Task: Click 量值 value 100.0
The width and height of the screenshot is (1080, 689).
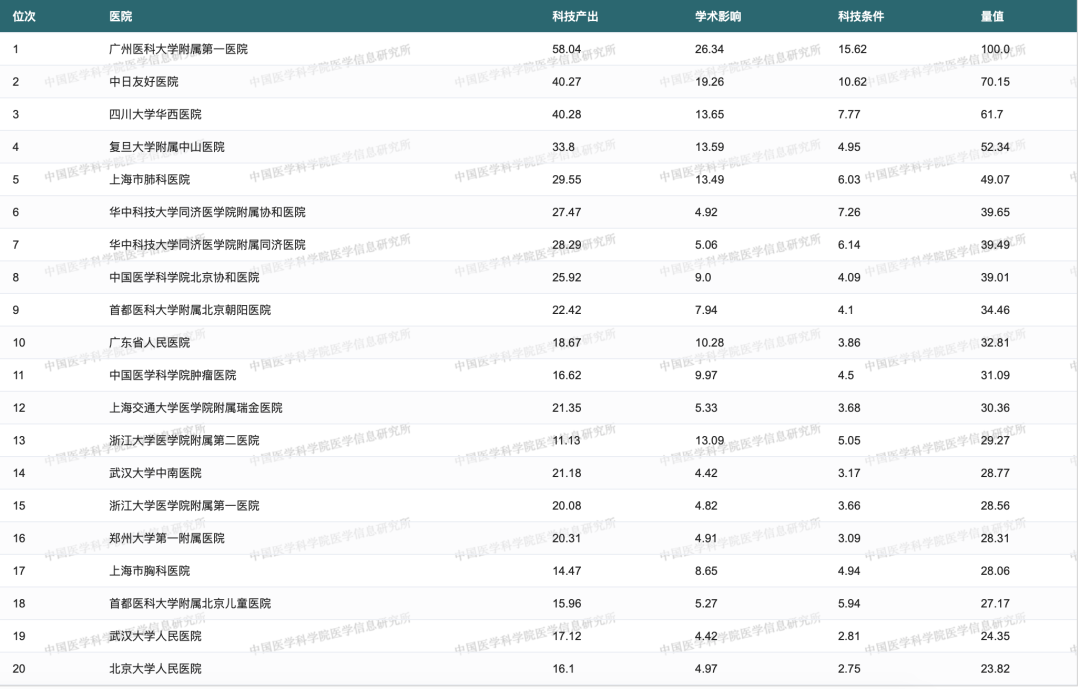Action: (x=995, y=49)
